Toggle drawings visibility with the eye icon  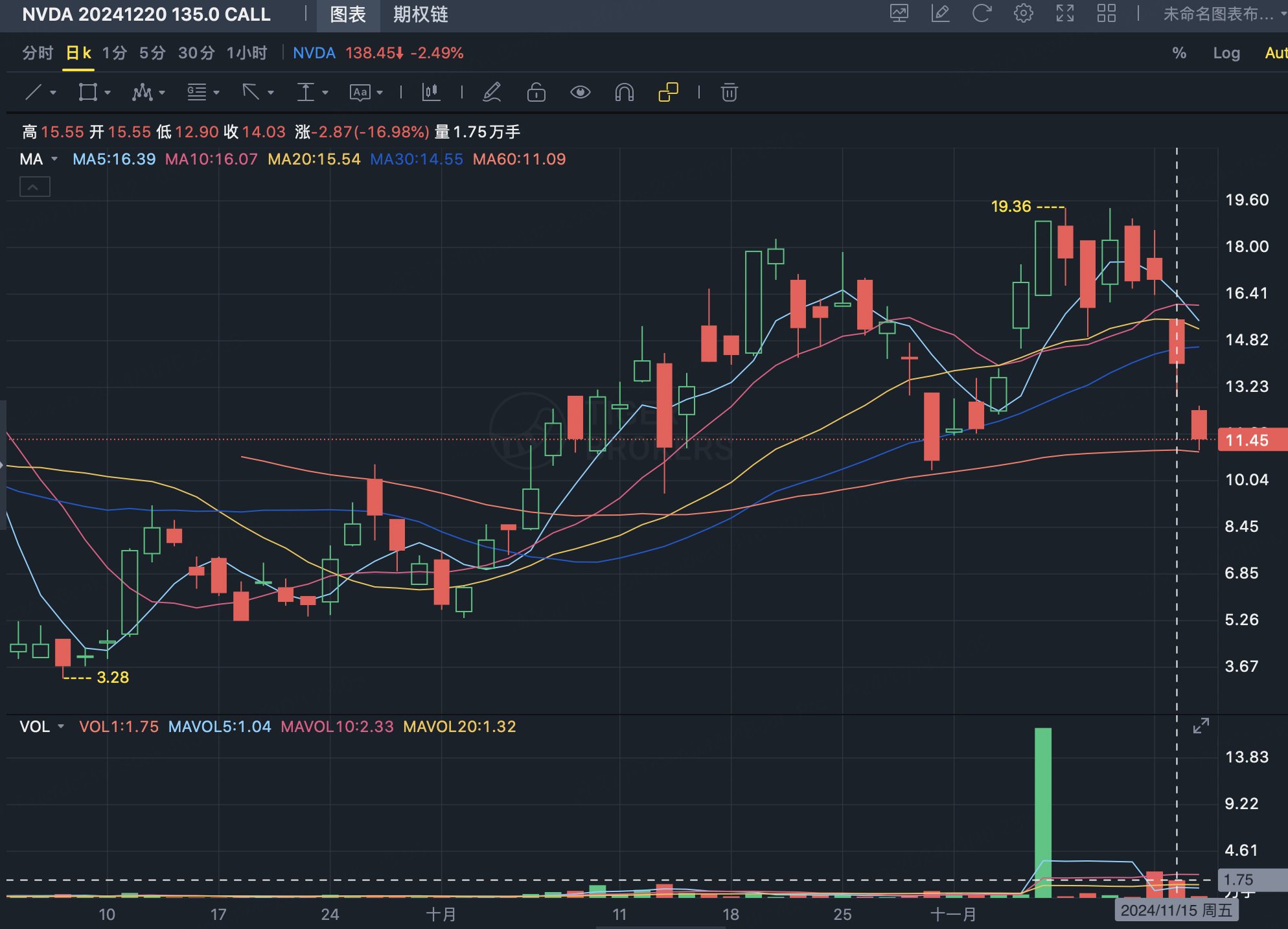580,93
